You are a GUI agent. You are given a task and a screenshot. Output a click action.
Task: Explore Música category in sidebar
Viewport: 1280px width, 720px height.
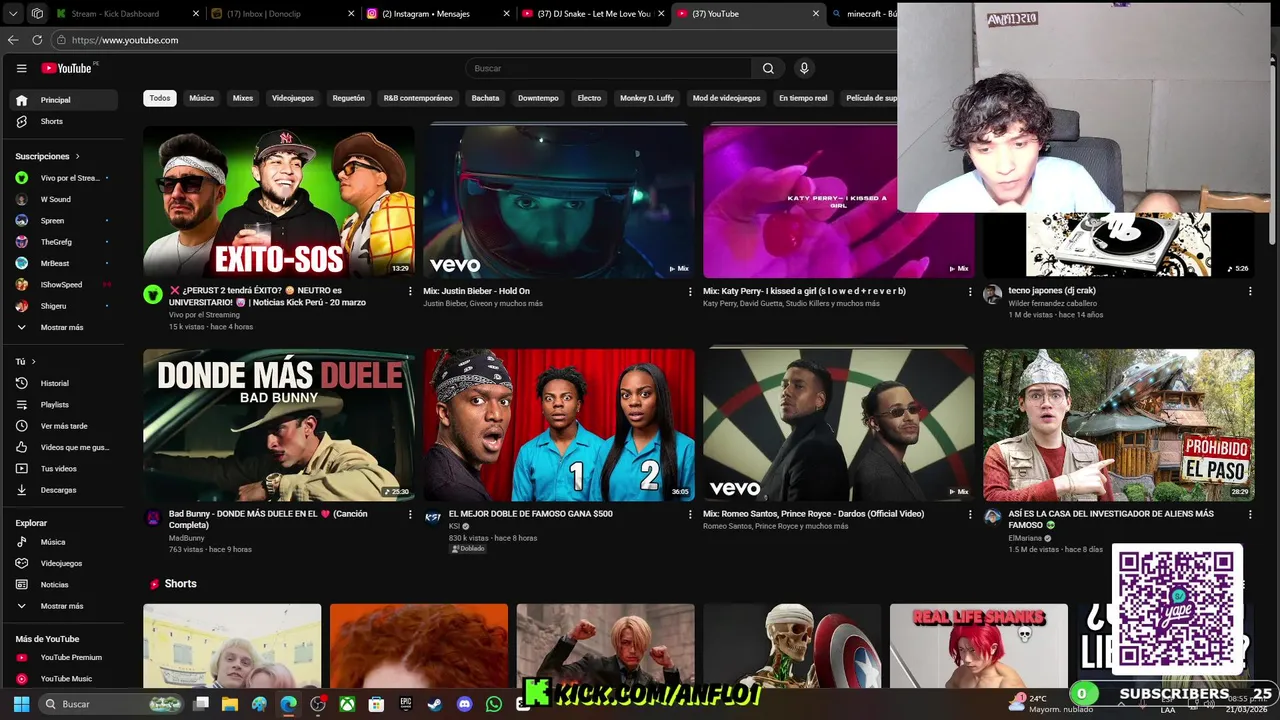pos(63,542)
